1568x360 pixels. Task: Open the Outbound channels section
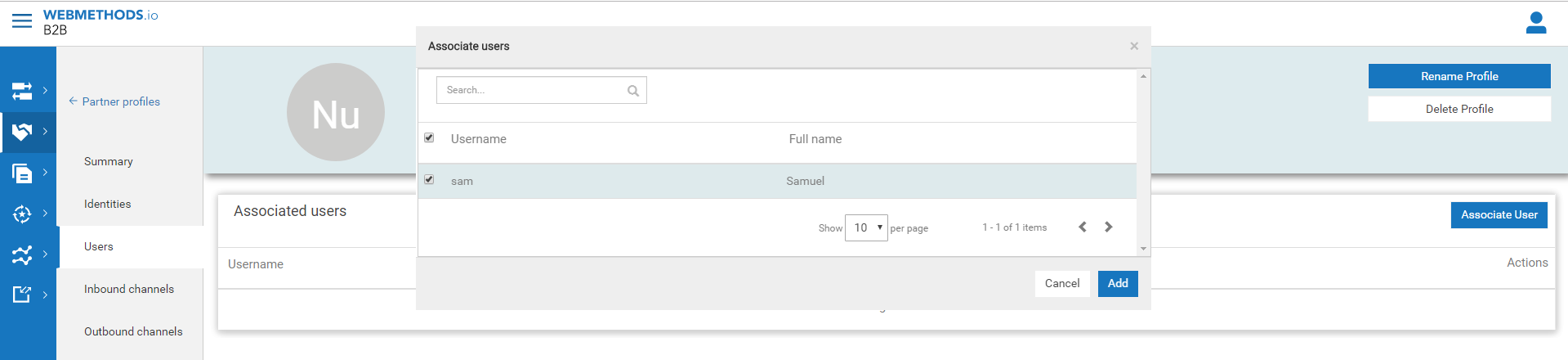click(133, 331)
